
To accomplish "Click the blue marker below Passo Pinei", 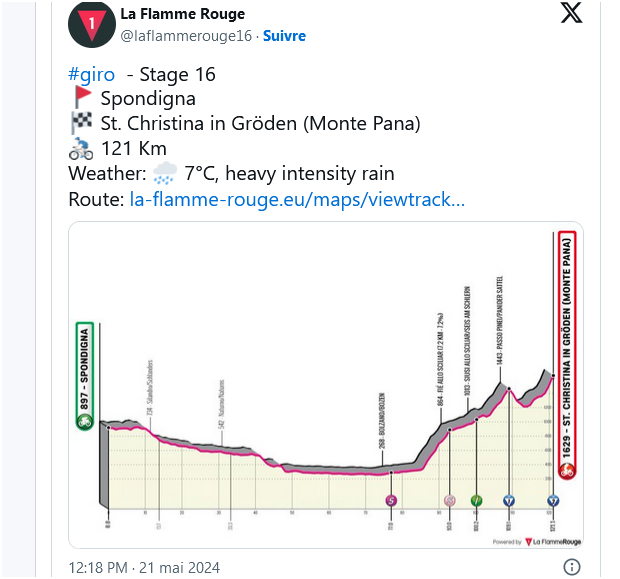I will pyautogui.click(x=509, y=499).
